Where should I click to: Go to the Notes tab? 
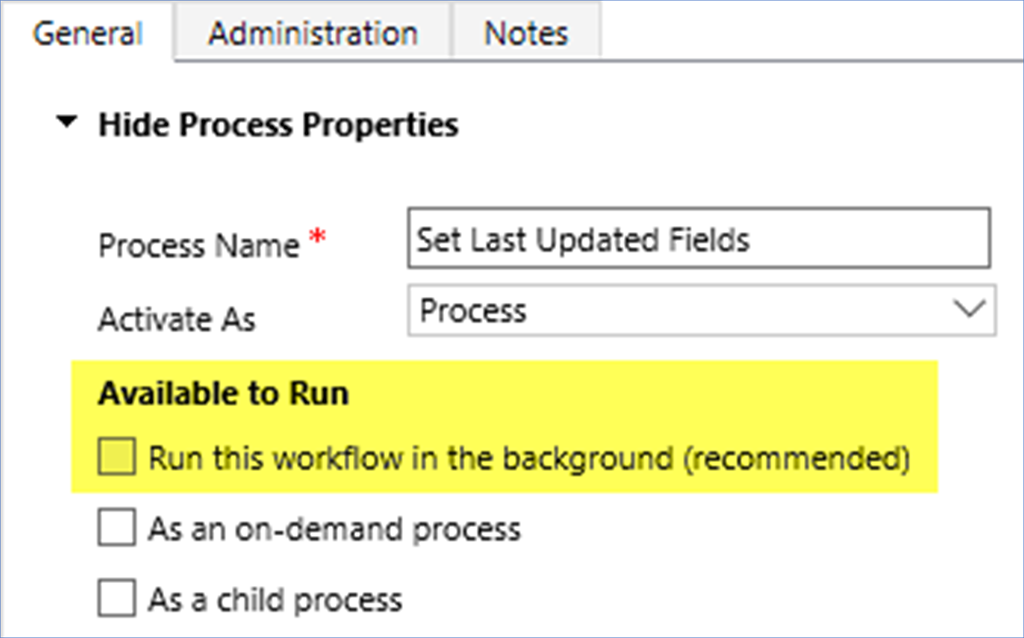526,33
